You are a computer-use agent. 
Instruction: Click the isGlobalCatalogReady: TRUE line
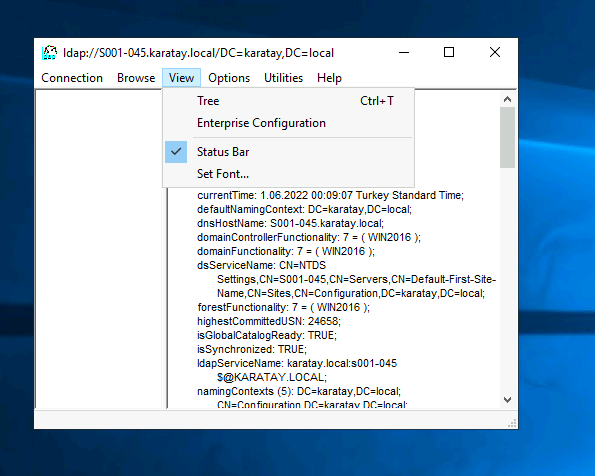tap(267, 335)
